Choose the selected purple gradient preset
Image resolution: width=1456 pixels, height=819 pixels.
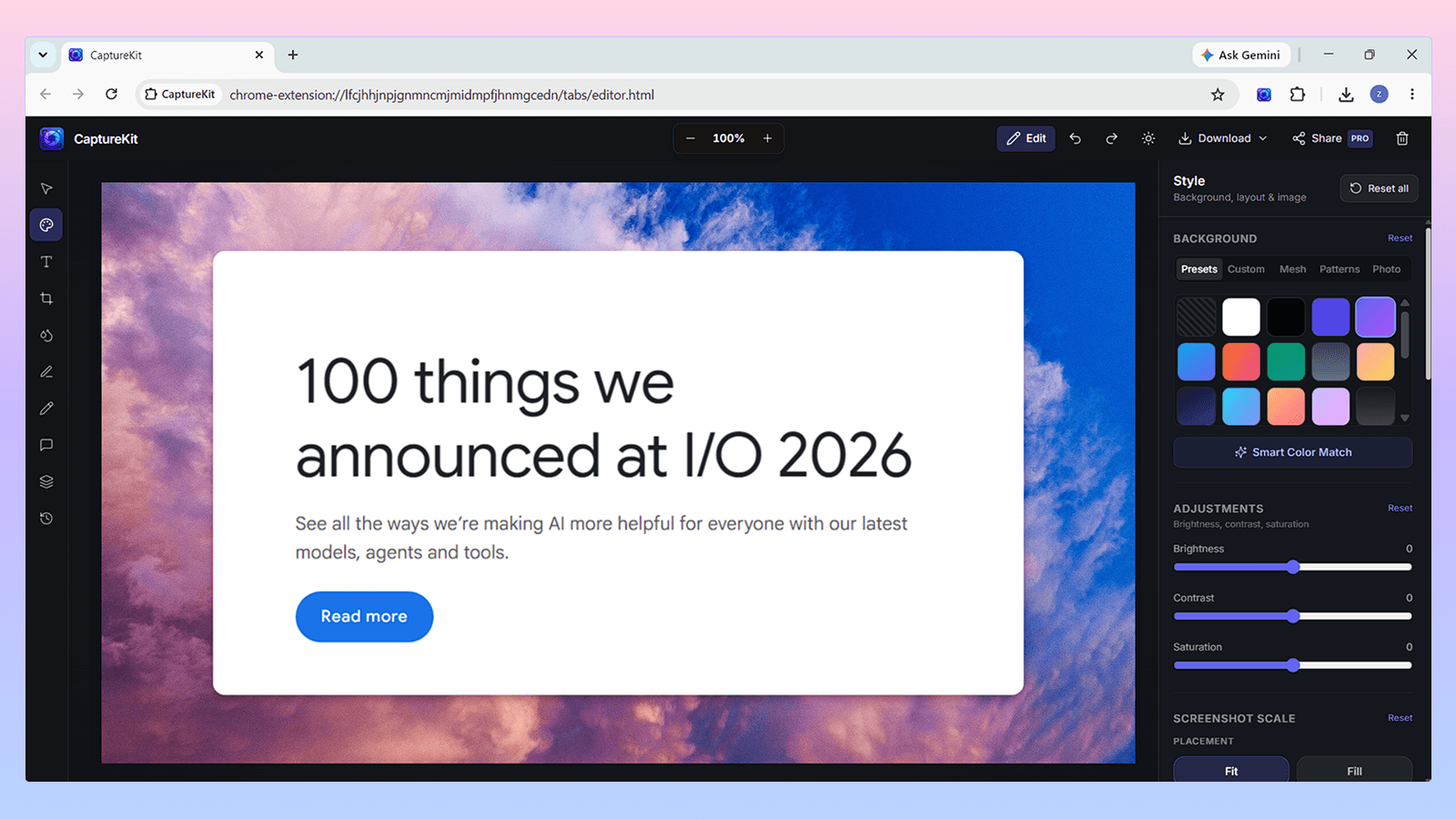click(1375, 317)
